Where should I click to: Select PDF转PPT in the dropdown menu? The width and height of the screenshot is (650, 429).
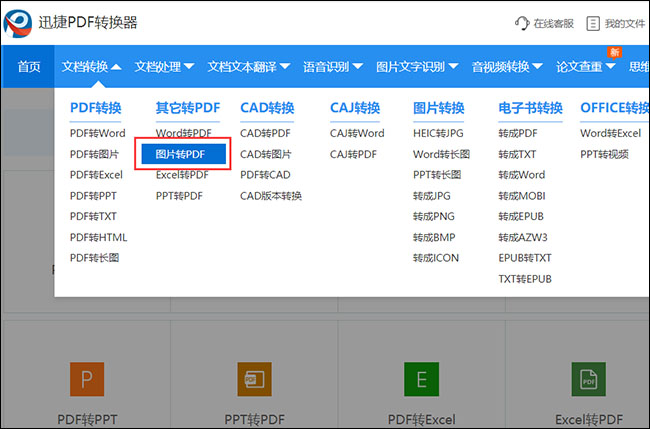(x=93, y=196)
